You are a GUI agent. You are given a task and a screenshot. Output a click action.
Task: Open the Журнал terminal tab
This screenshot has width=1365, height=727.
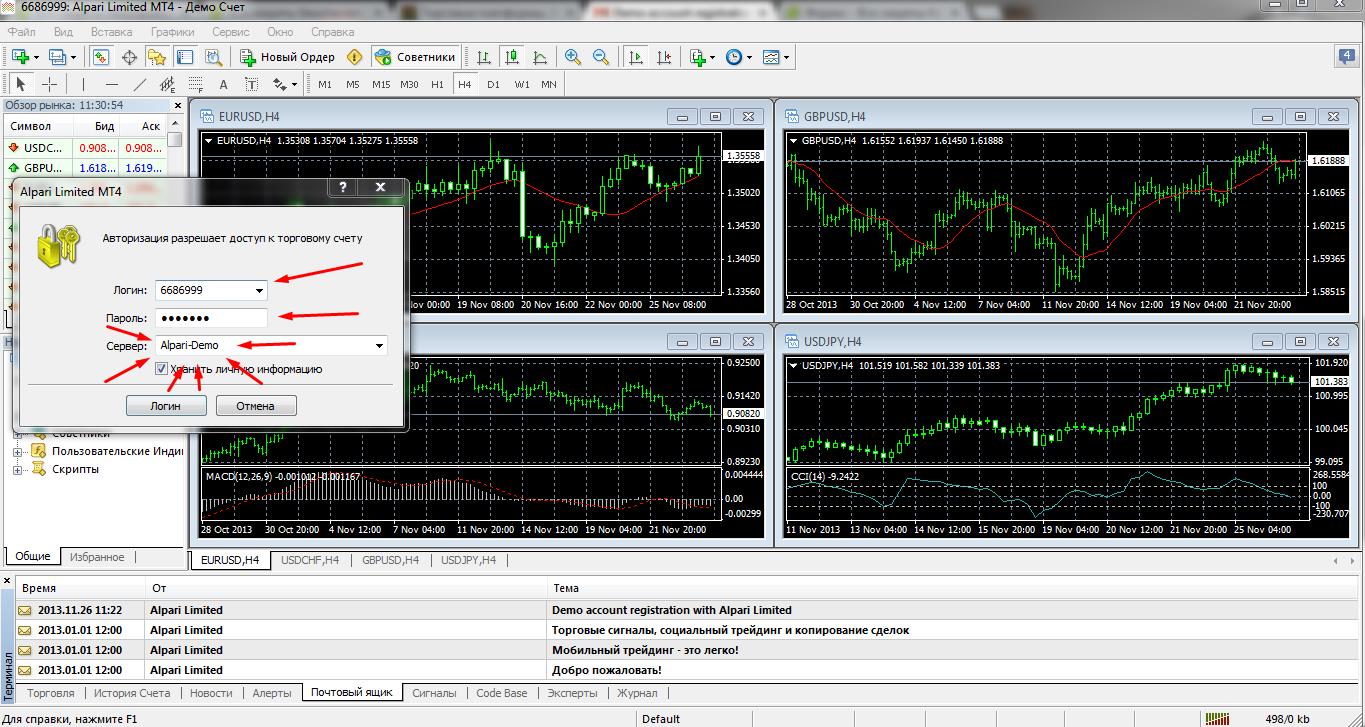pos(637,692)
